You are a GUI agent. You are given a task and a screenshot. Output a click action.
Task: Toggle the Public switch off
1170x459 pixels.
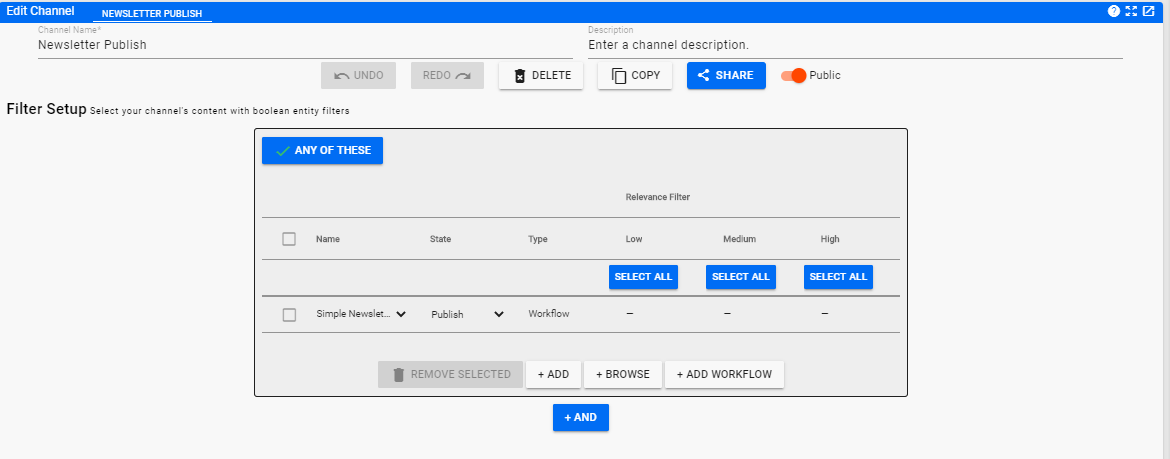(794, 75)
